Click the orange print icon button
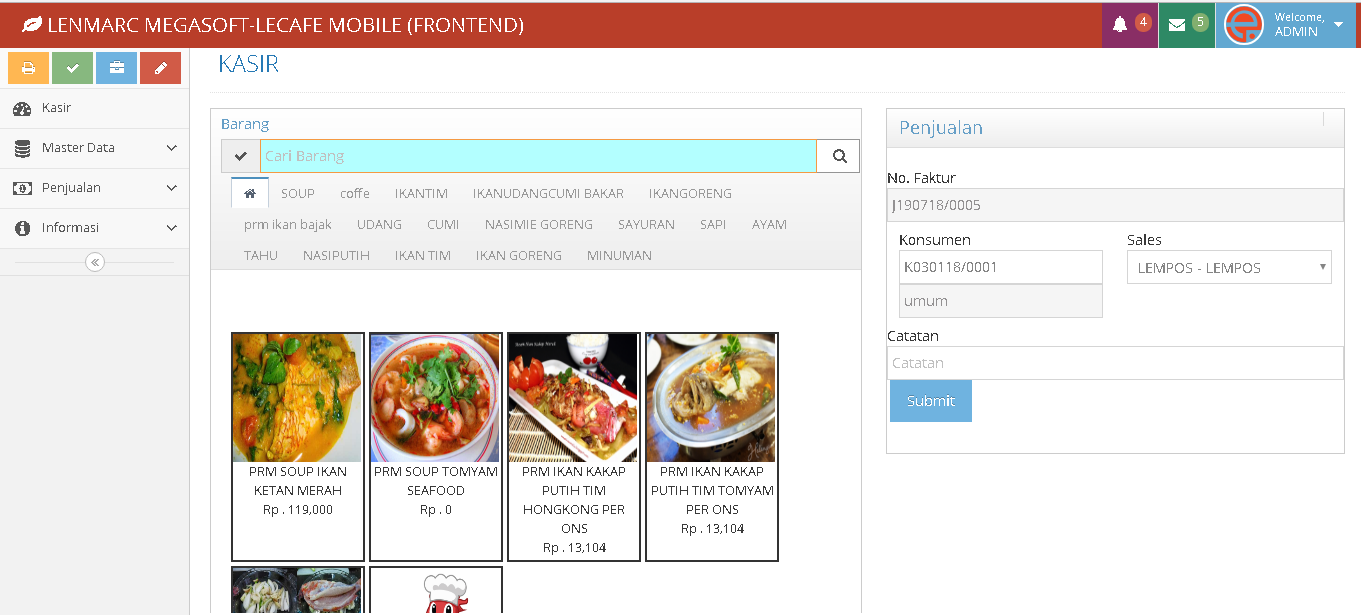1361x615 pixels. pyautogui.click(x=28, y=68)
